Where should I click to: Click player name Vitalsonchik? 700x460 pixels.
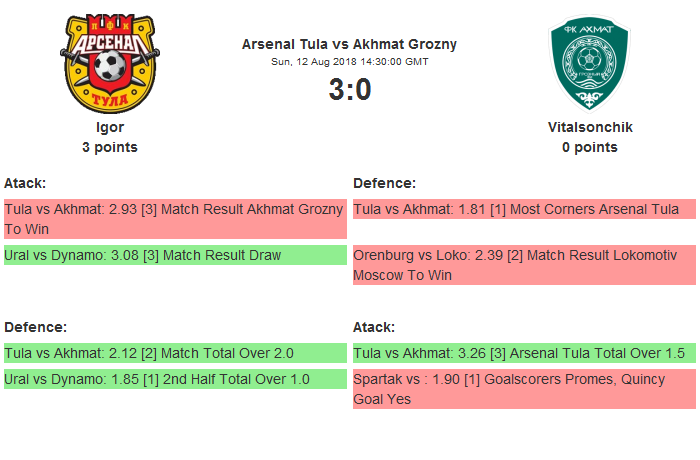point(589,127)
